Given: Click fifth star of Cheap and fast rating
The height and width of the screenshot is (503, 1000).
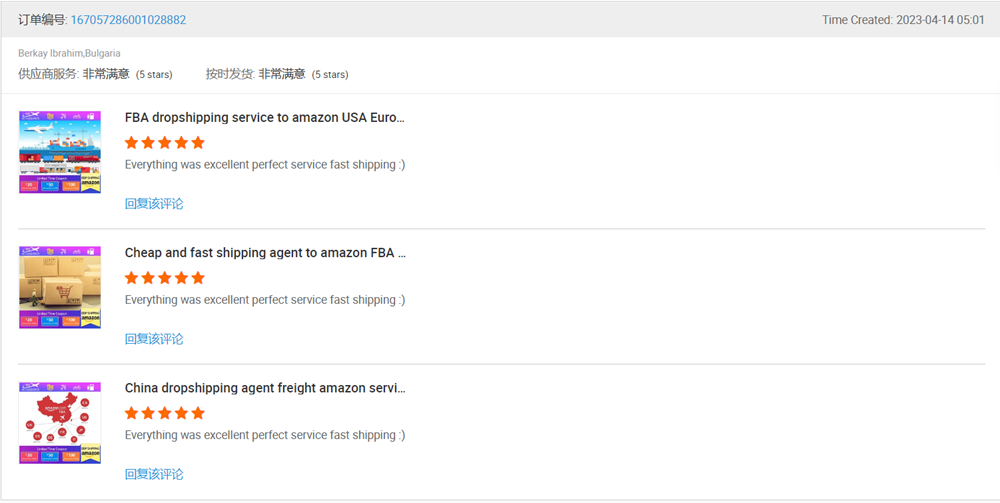Looking at the screenshot, I should pyautogui.click(x=198, y=278).
